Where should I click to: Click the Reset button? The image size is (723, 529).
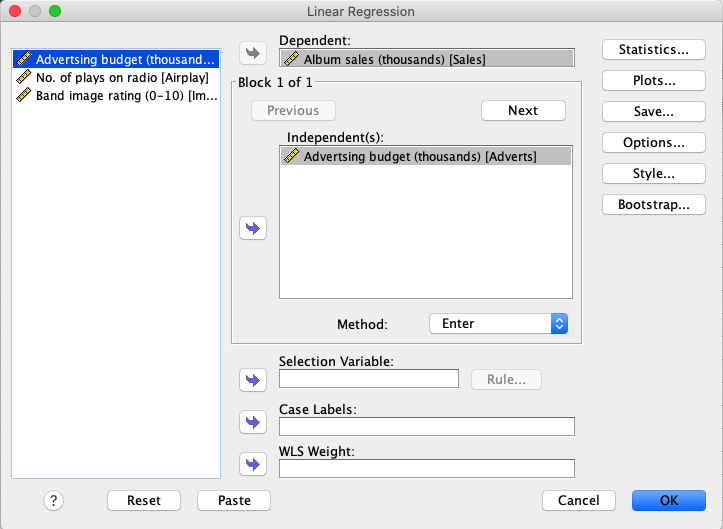144,500
